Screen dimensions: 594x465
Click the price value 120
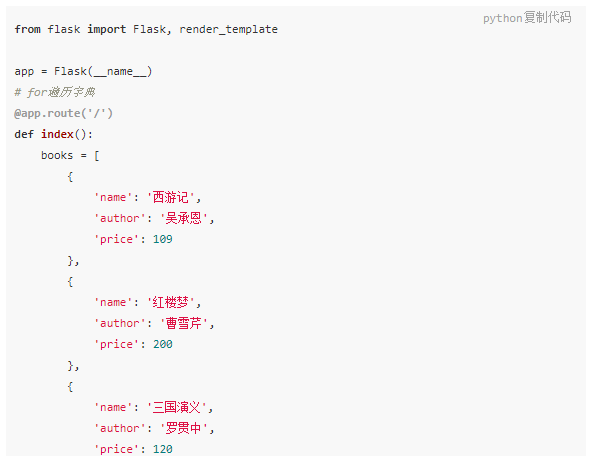click(x=163, y=449)
